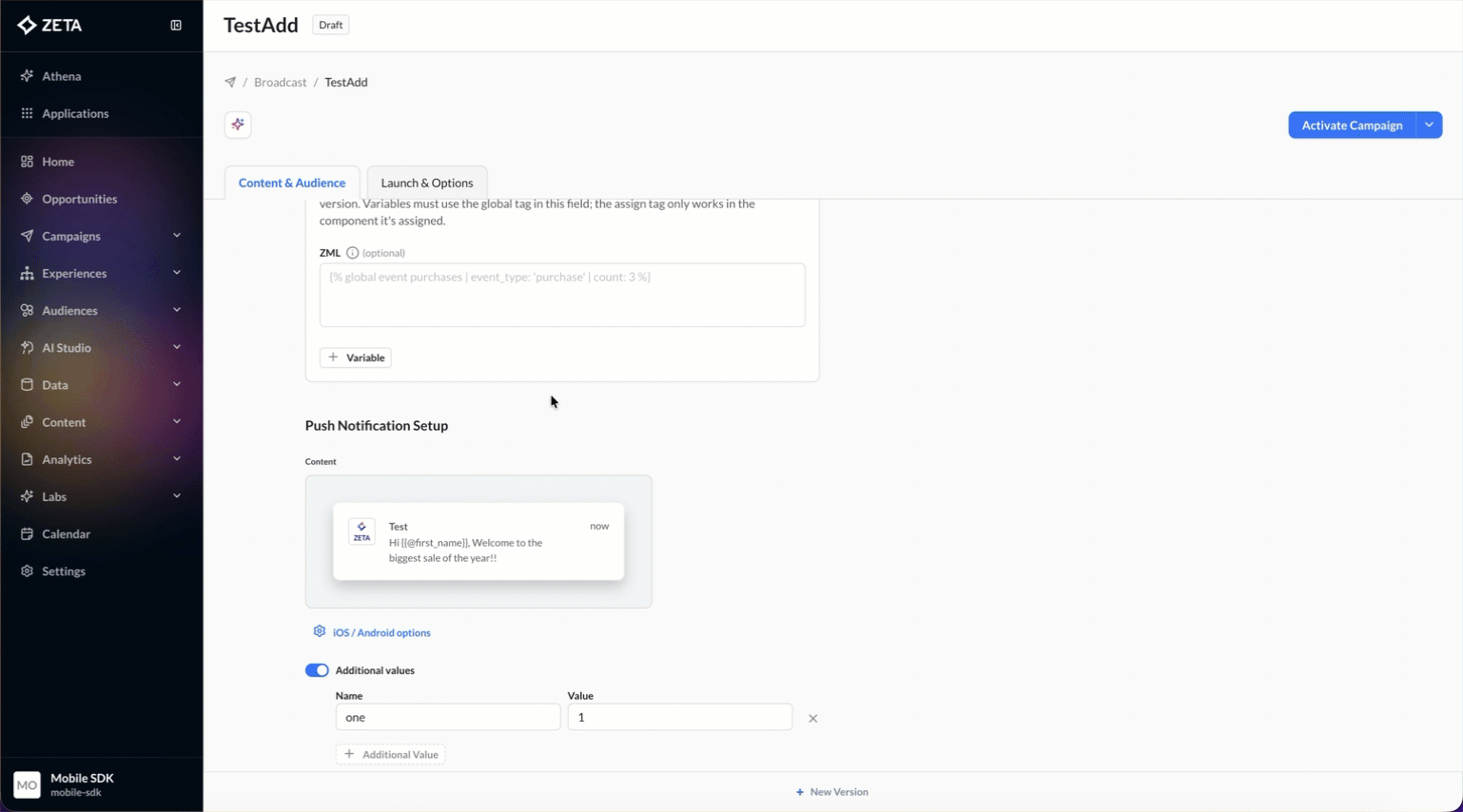Click Labs sparkle icon
This screenshot has width=1463, height=812.
pyautogui.click(x=27, y=496)
